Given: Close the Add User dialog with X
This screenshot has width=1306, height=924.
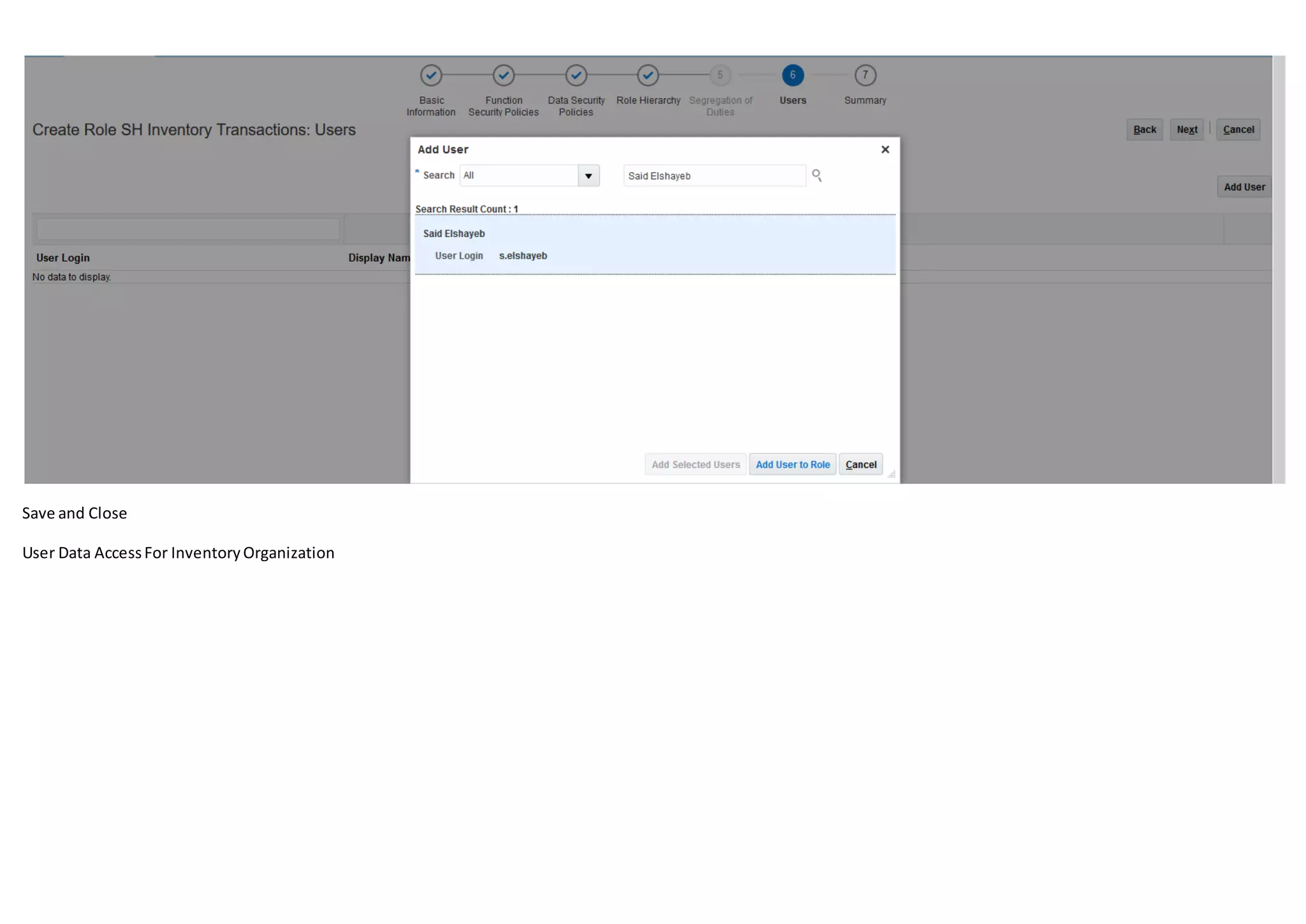Looking at the screenshot, I should 885,149.
